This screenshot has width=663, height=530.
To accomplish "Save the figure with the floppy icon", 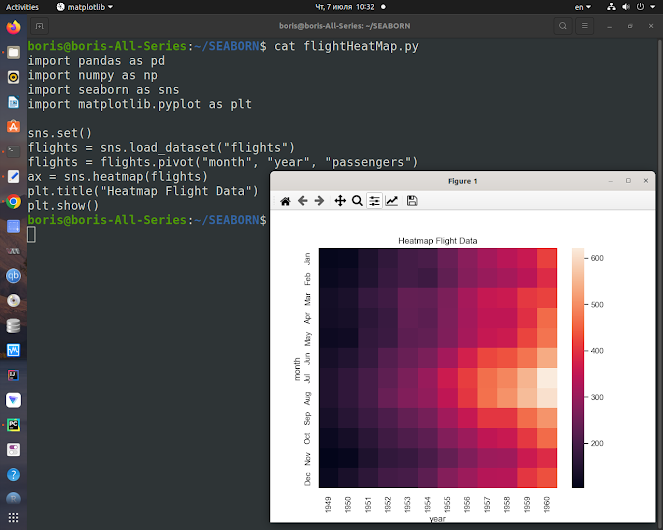I will (412, 201).
